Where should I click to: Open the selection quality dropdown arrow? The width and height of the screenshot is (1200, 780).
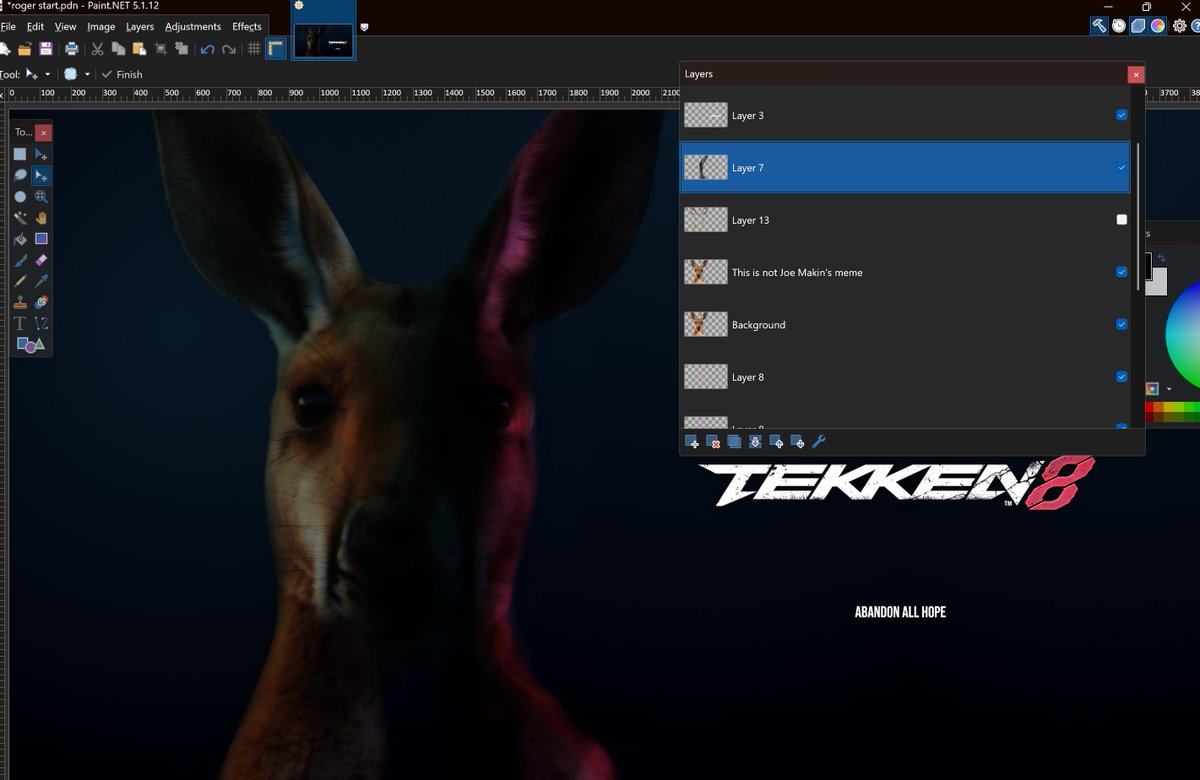[x=87, y=75]
